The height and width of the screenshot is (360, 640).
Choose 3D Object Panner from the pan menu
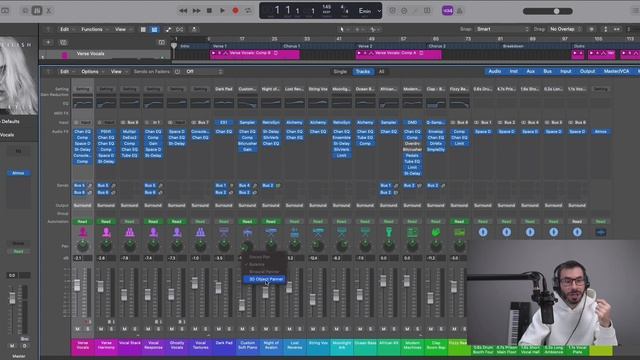click(265, 279)
